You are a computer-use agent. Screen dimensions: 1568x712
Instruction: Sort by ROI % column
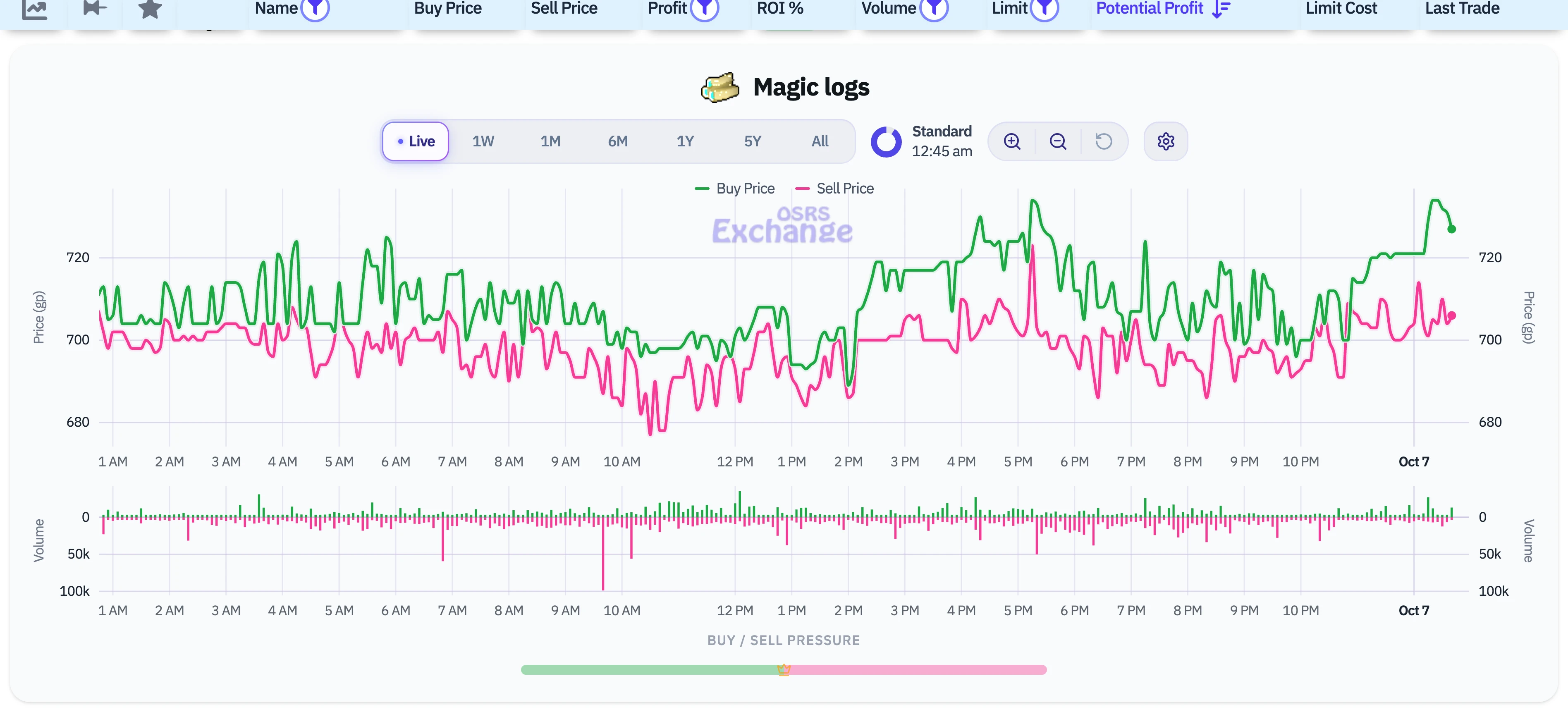click(780, 8)
